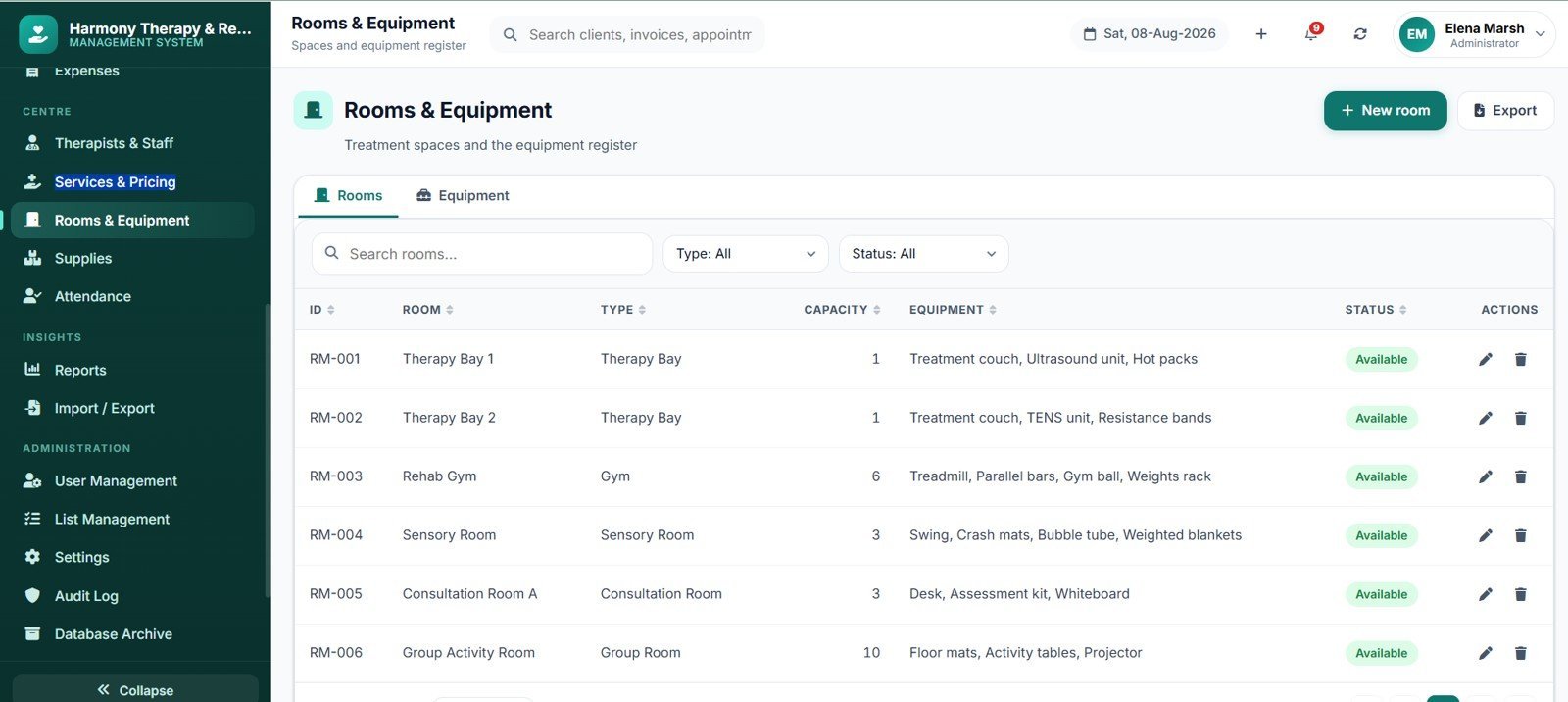This screenshot has width=1568, height=702.
Task: Open Services & Pricing in sidebar
Action: point(132,182)
